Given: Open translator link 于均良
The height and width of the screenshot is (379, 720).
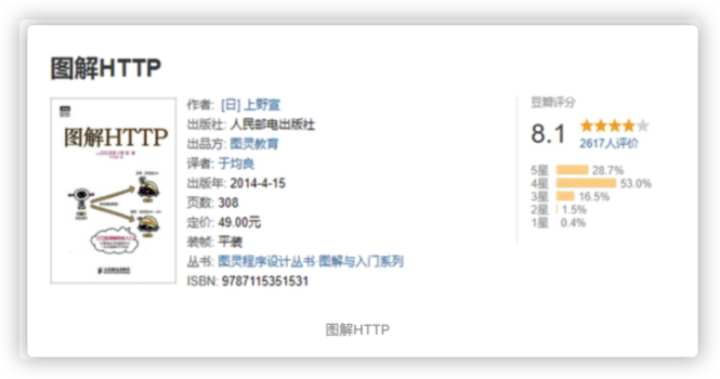Looking at the screenshot, I should pyautogui.click(x=236, y=164).
